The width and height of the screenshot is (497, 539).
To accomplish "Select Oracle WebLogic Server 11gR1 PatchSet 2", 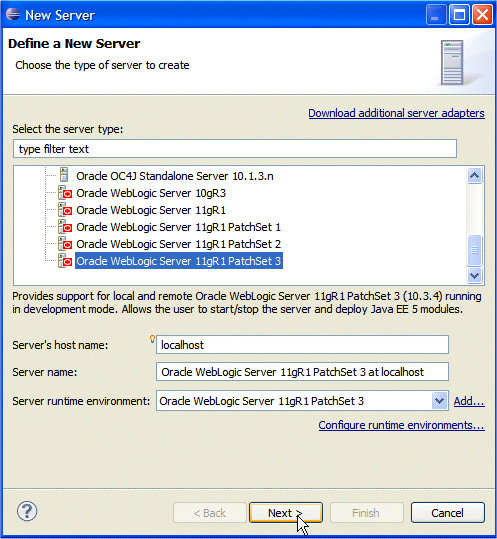I will point(178,244).
